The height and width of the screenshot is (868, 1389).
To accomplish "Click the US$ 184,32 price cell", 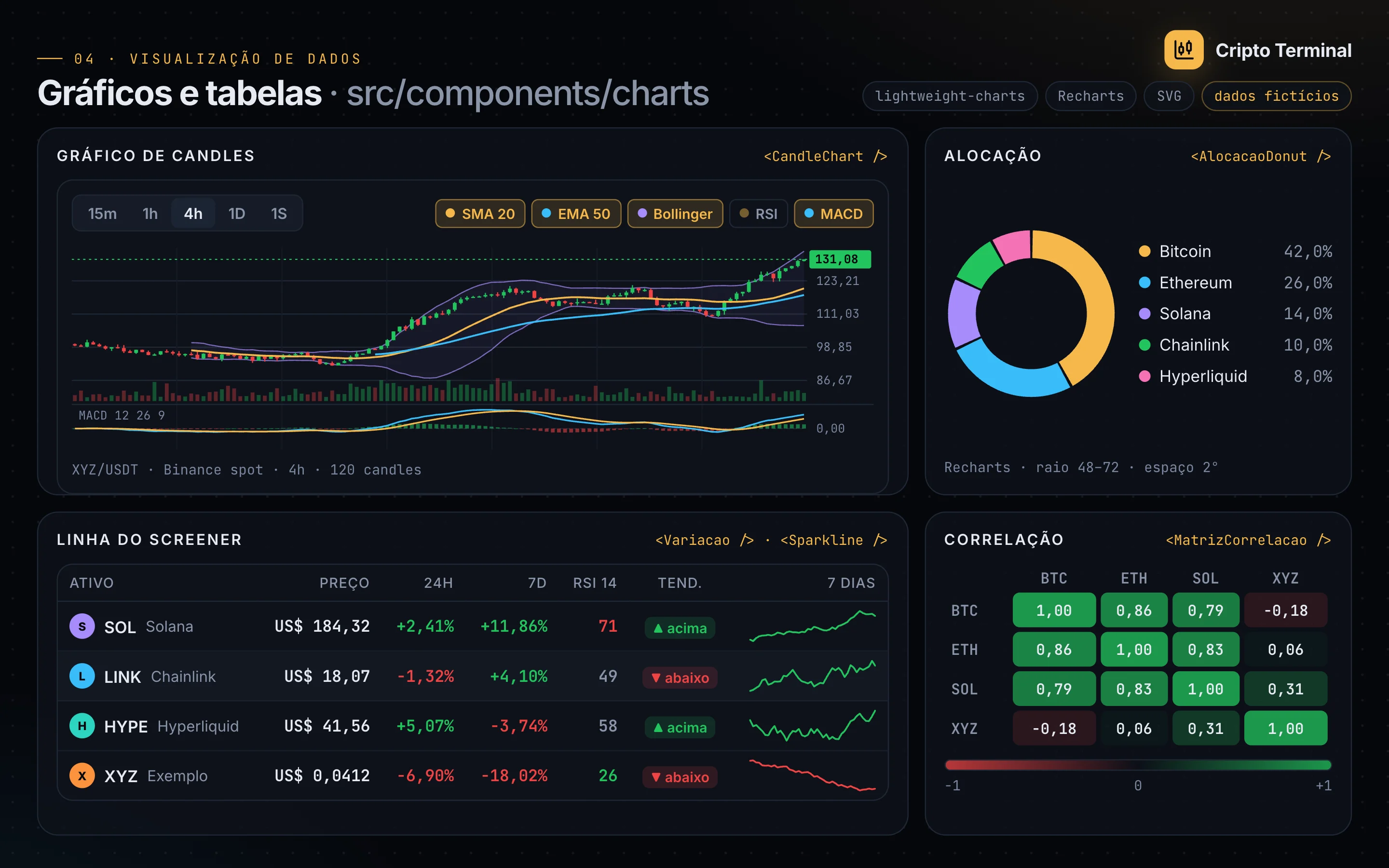I will click(x=322, y=626).
